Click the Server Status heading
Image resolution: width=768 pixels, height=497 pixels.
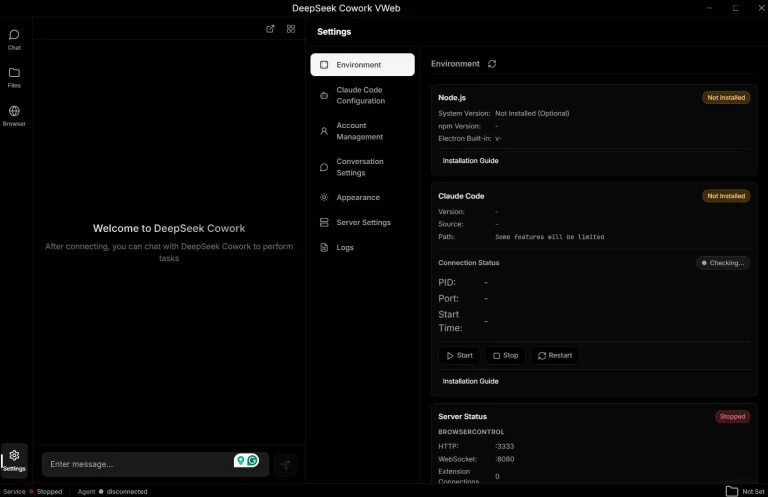pyautogui.click(x=462, y=417)
